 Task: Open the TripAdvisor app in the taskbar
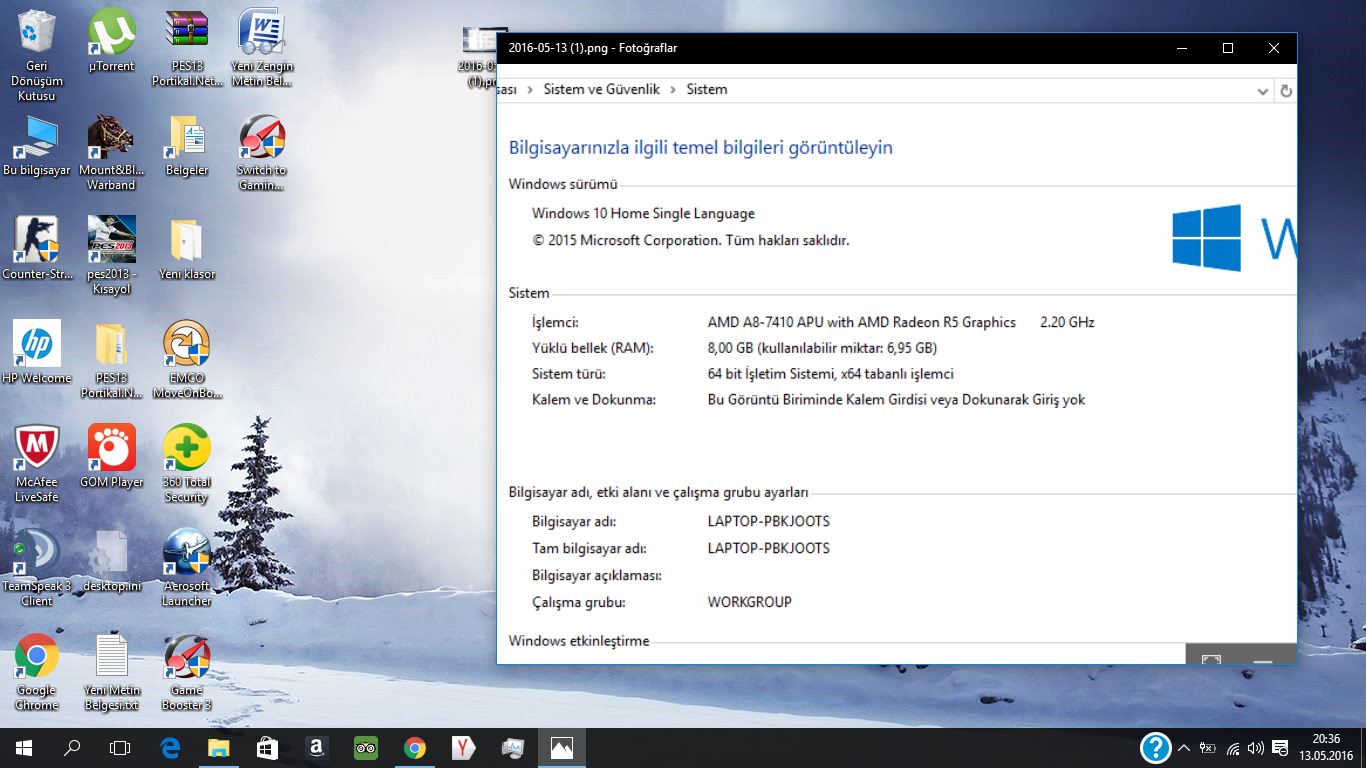[365, 747]
